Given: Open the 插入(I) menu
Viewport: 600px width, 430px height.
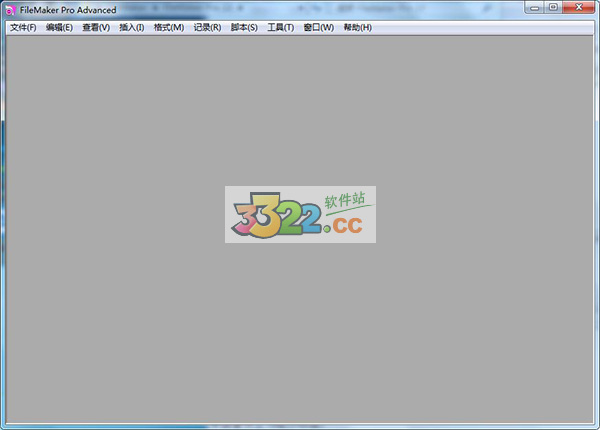Looking at the screenshot, I should pos(132,28).
